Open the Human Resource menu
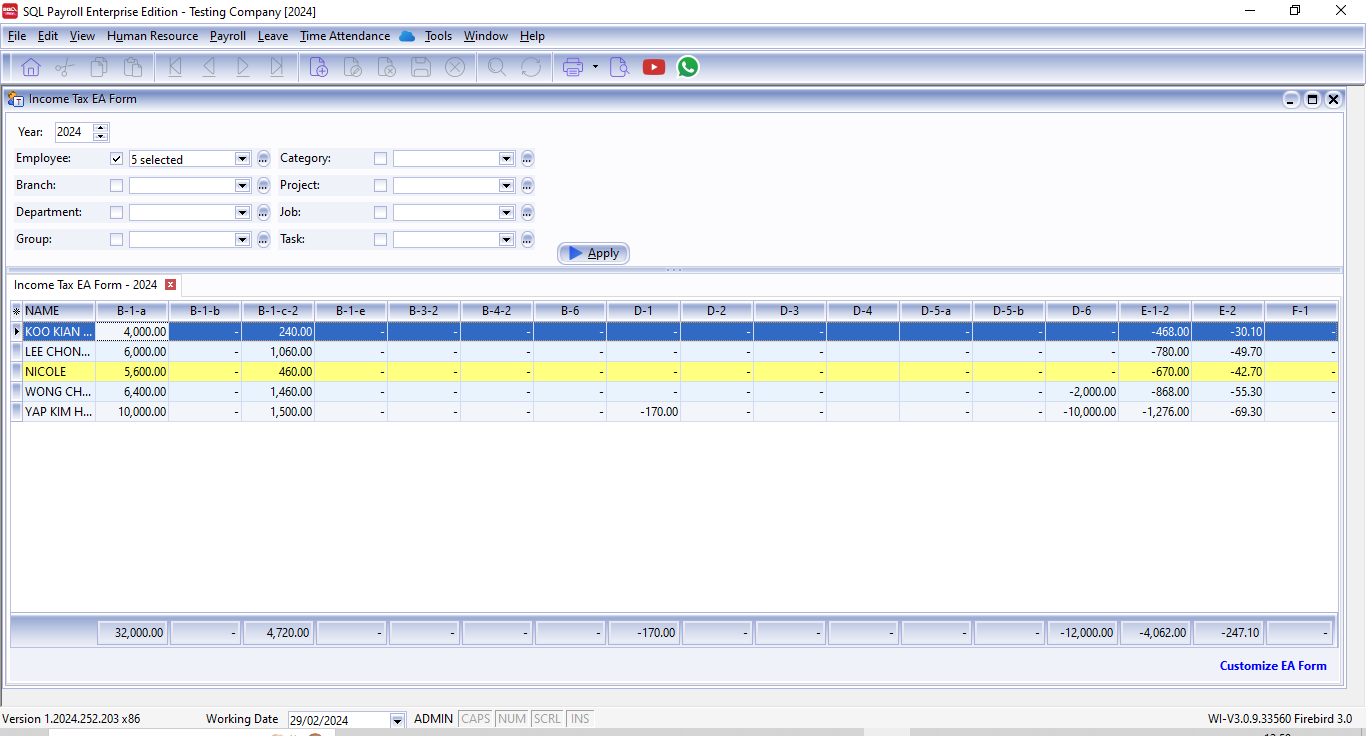The width and height of the screenshot is (1366, 736). click(152, 36)
